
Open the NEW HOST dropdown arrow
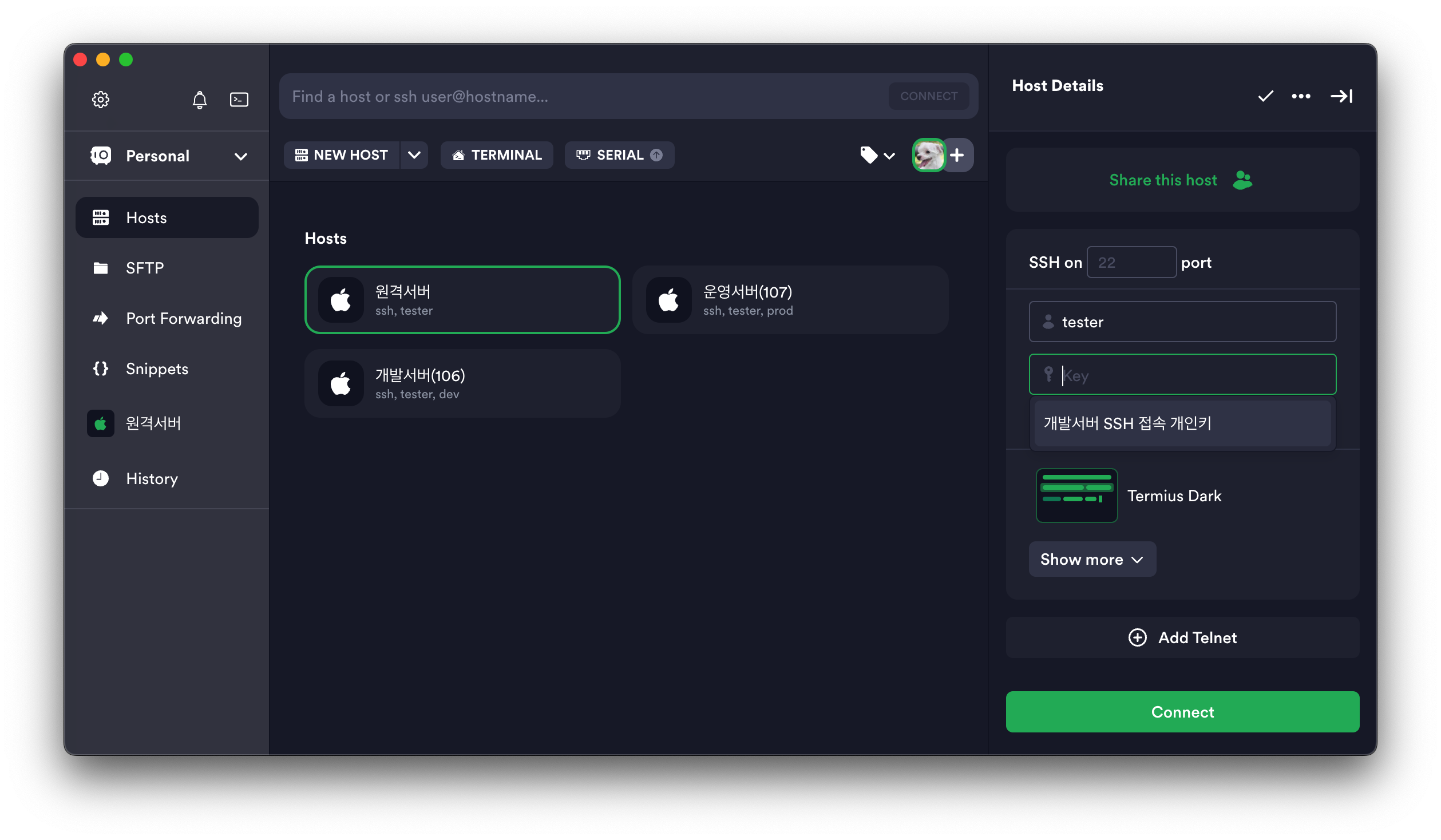(414, 155)
